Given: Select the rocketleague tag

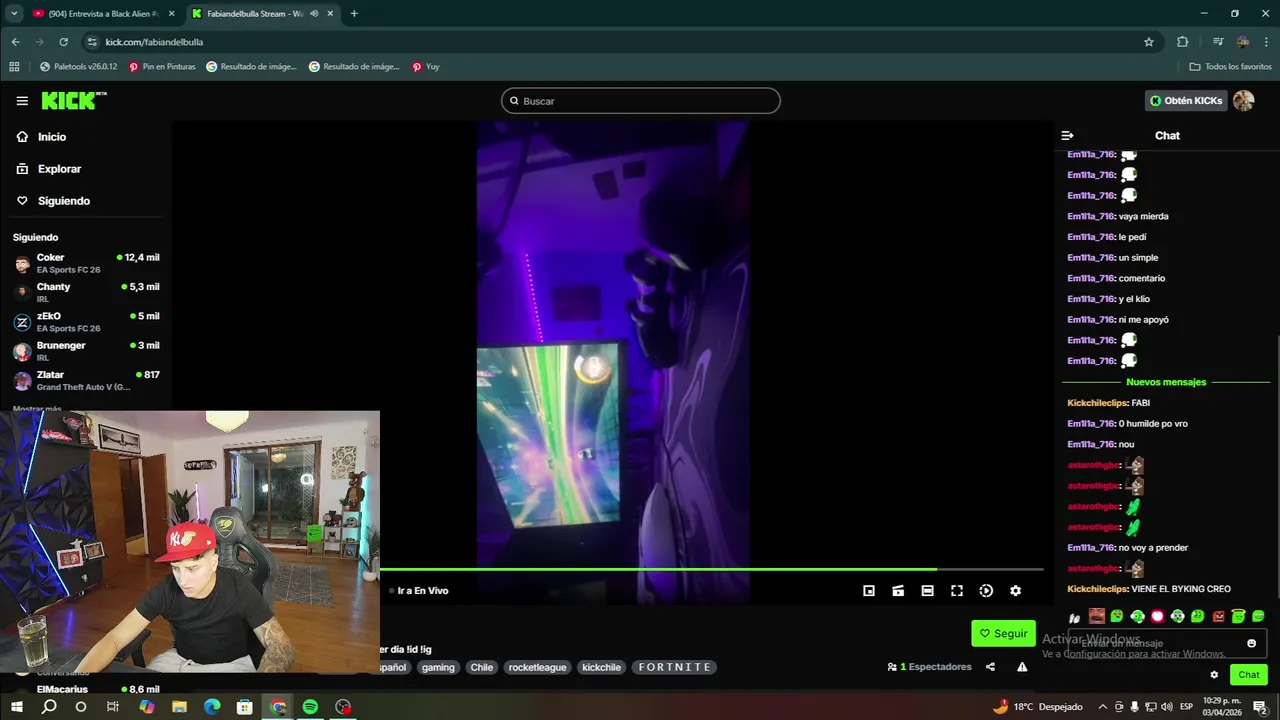Looking at the screenshot, I should point(537,667).
